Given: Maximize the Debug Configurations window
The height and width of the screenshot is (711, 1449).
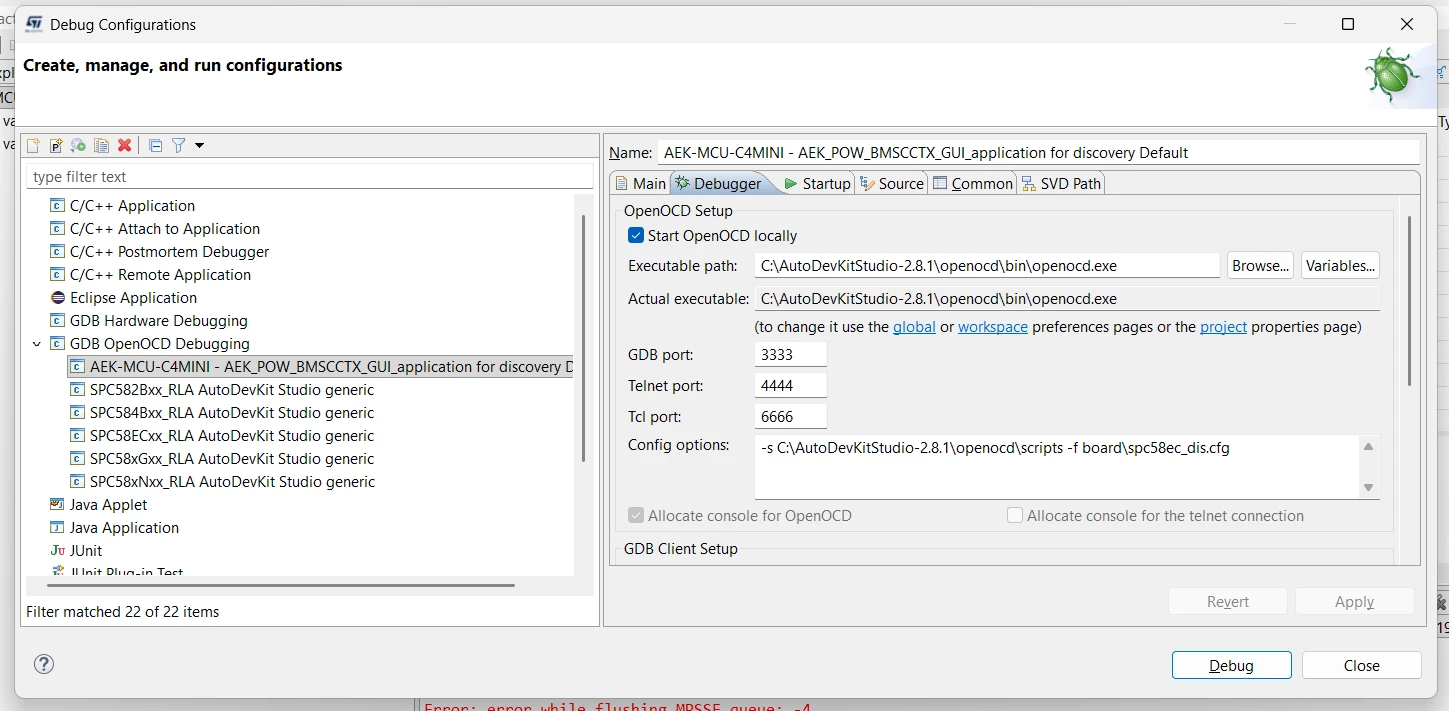Looking at the screenshot, I should (x=1347, y=24).
